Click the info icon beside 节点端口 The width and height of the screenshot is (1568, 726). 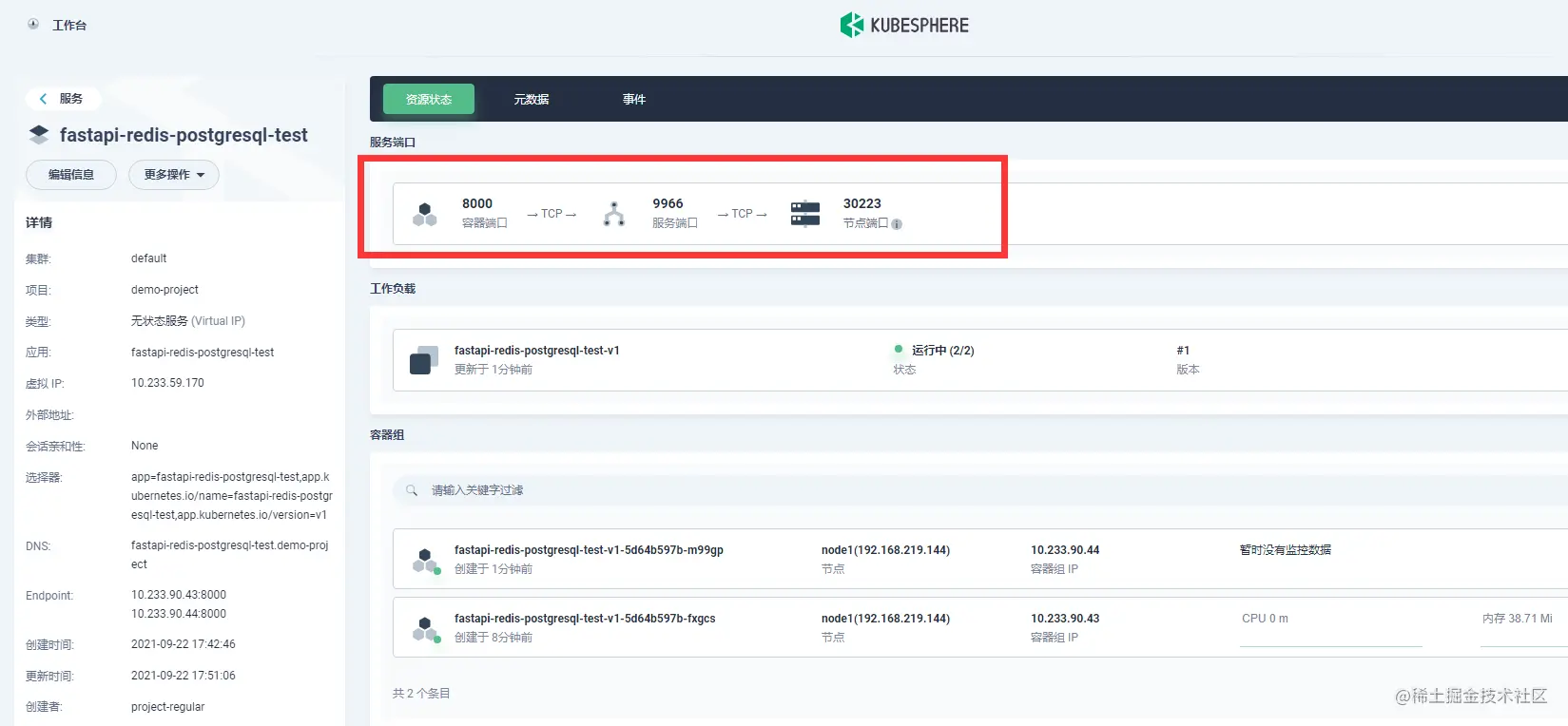point(897,224)
